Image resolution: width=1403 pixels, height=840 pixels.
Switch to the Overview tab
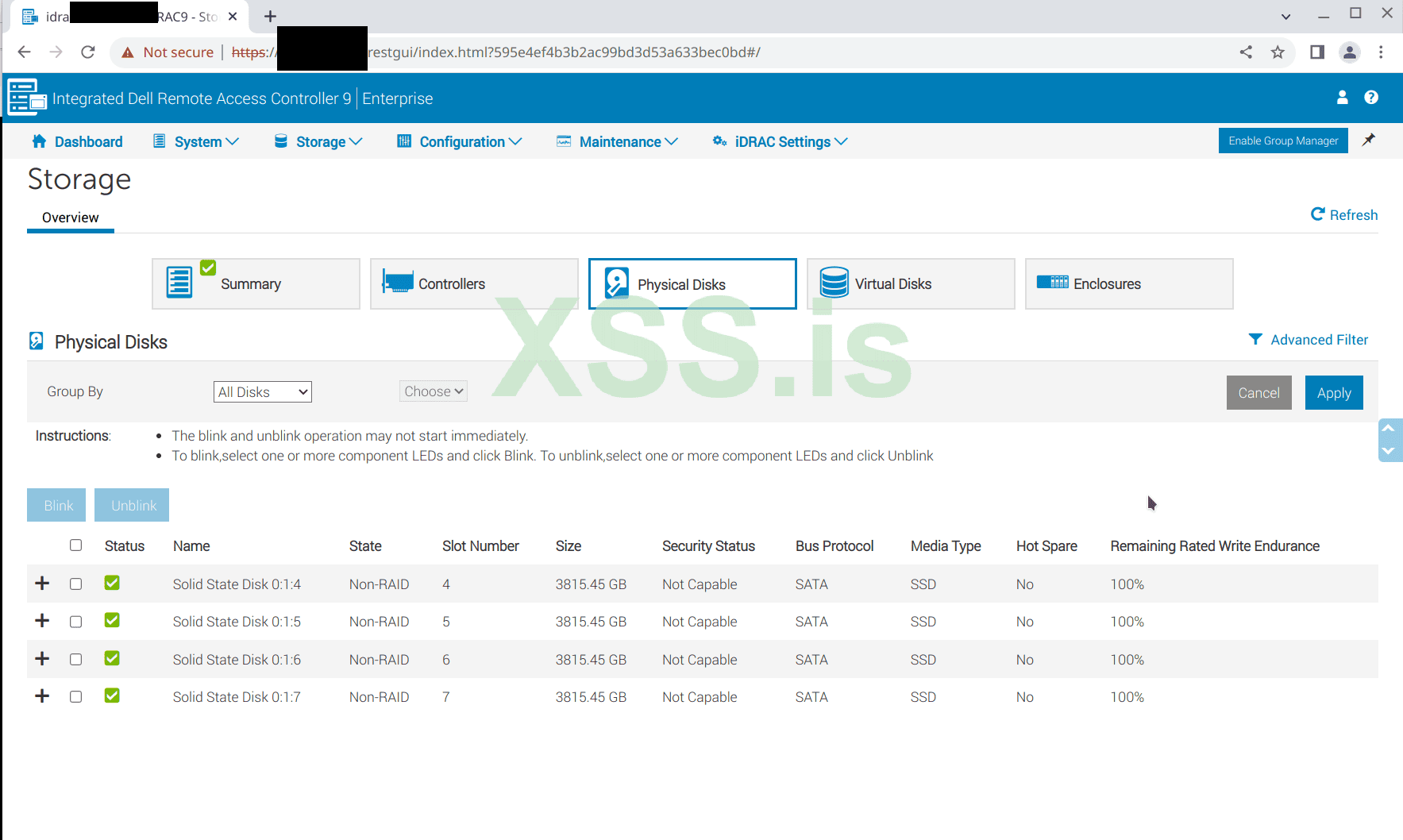tap(70, 218)
